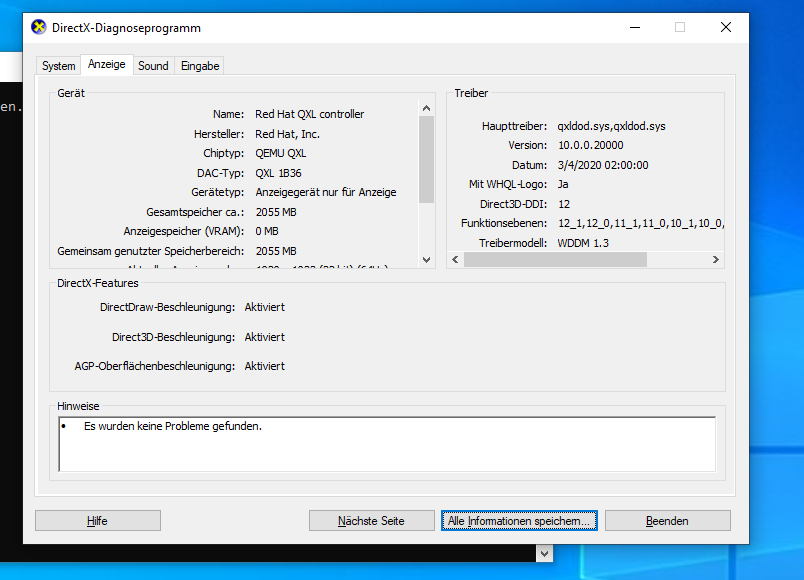This screenshot has height=580, width=804.
Task: Close the DirectX-Diagnoseprogramm window
Action: (726, 27)
